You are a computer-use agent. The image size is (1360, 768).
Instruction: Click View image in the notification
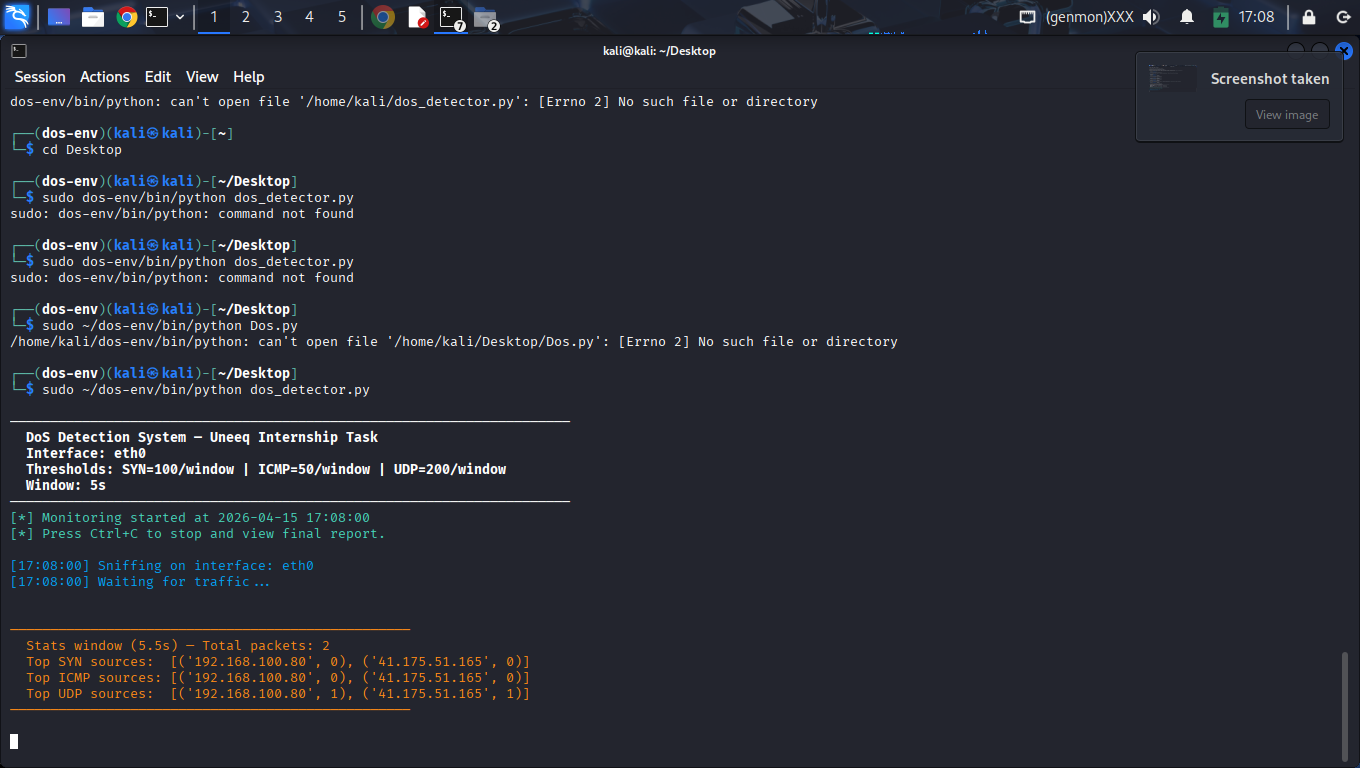tap(1286, 115)
